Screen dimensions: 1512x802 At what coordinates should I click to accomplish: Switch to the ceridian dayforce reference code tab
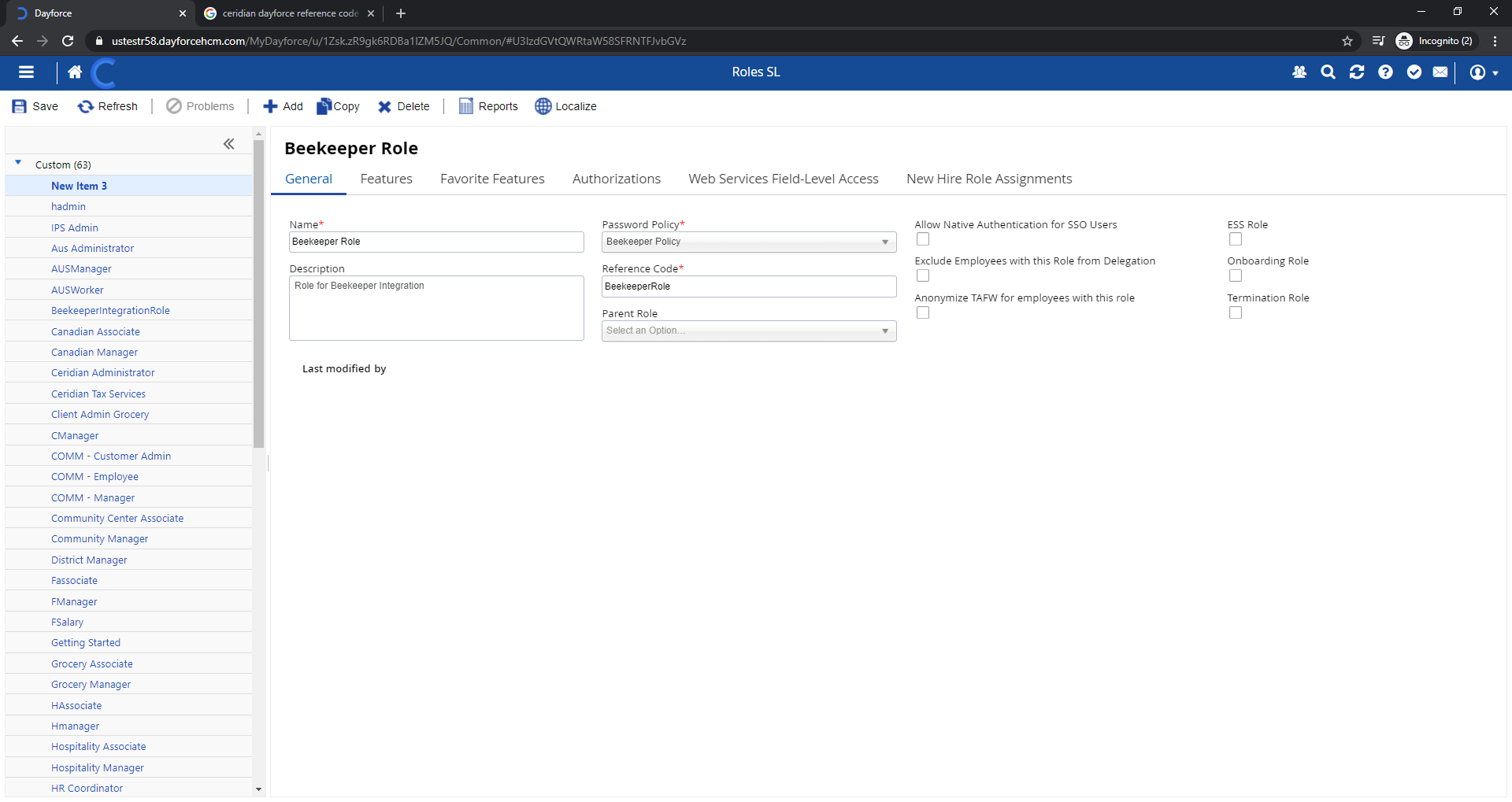289,13
